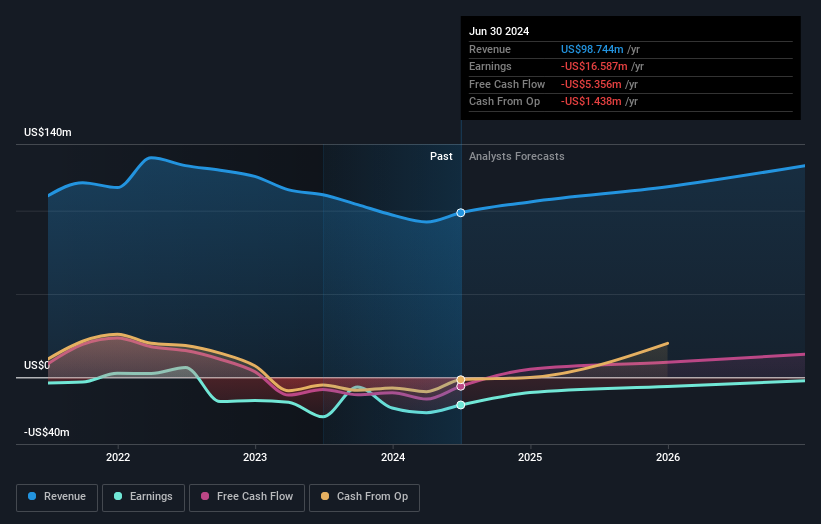This screenshot has height=524, width=821.
Task: Click the -US$5.356m free cash flow value
Action: pos(591,84)
